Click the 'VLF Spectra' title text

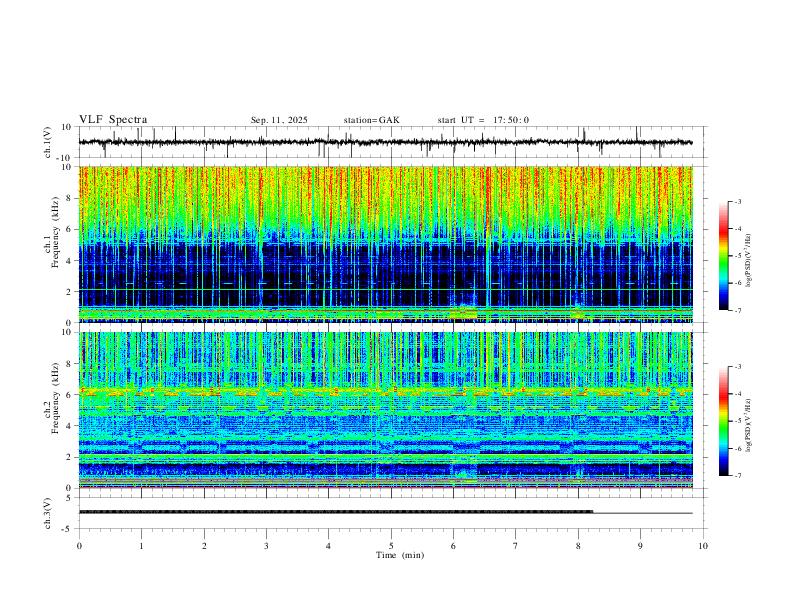(113, 120)
